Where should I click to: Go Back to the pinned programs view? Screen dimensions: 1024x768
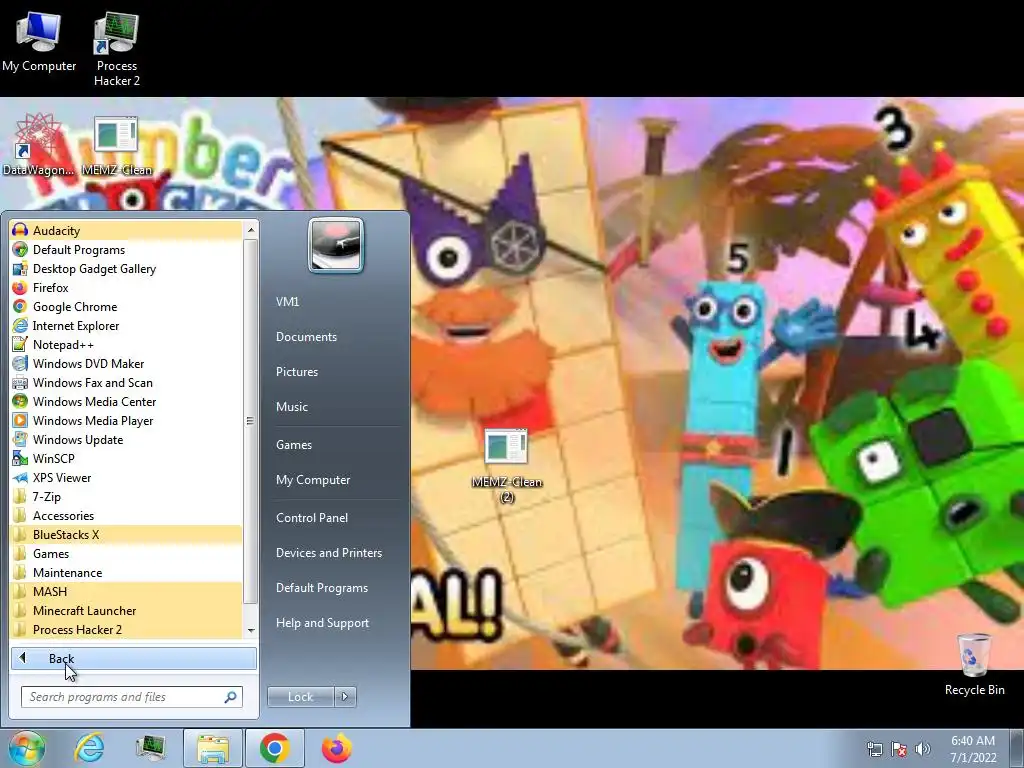[134, 658]
